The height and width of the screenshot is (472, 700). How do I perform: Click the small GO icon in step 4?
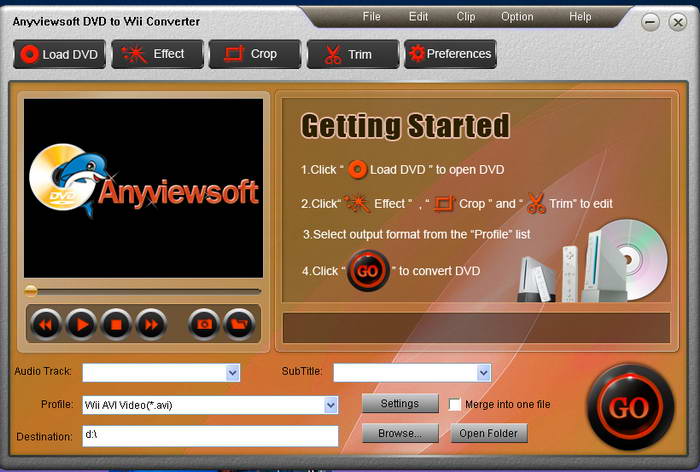click(x=368, y=271)
